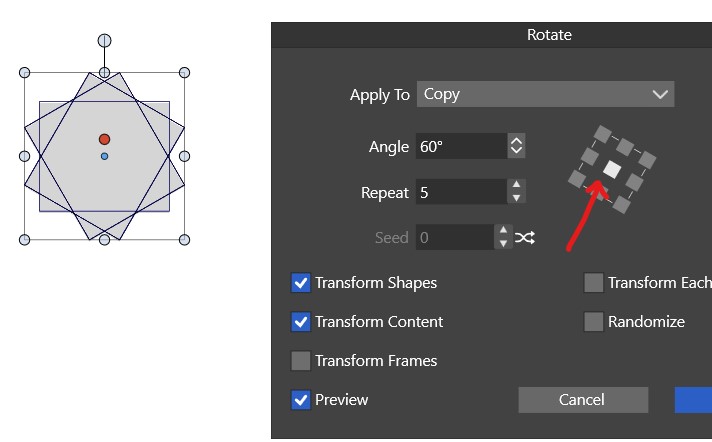Select bottom-right anchor point in origin selector

622,204
